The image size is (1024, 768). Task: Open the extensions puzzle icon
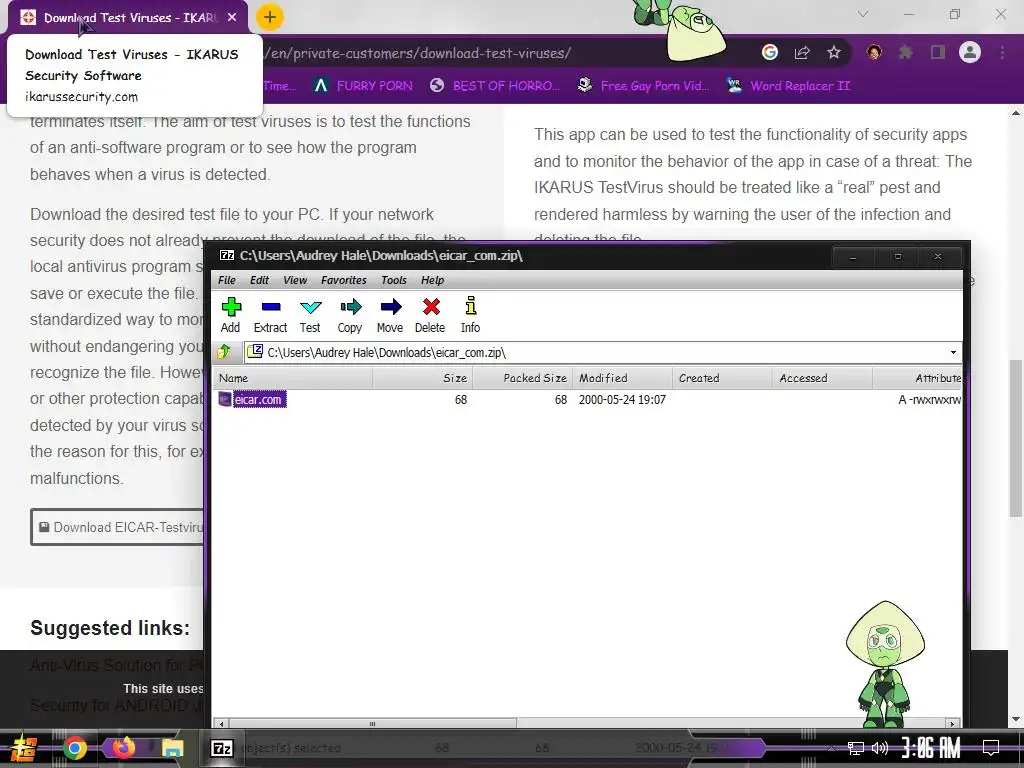906,52
